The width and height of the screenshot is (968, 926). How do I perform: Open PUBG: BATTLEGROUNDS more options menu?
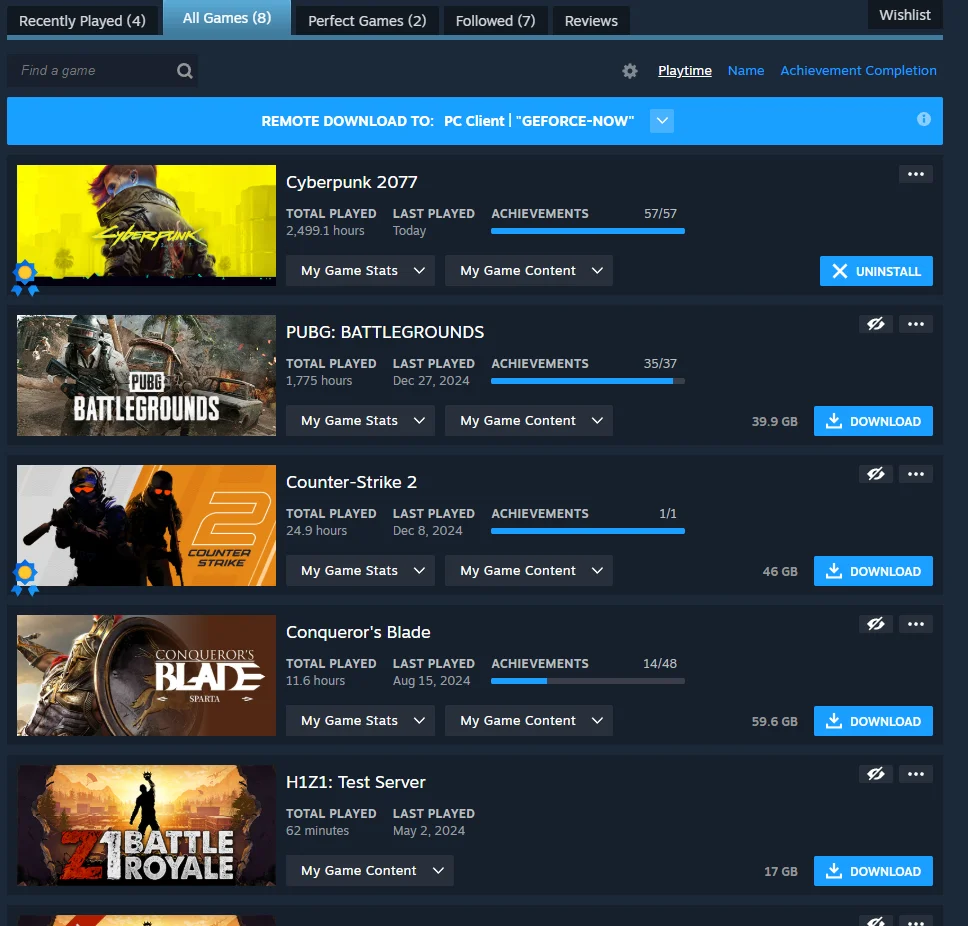tap(916, 324)
